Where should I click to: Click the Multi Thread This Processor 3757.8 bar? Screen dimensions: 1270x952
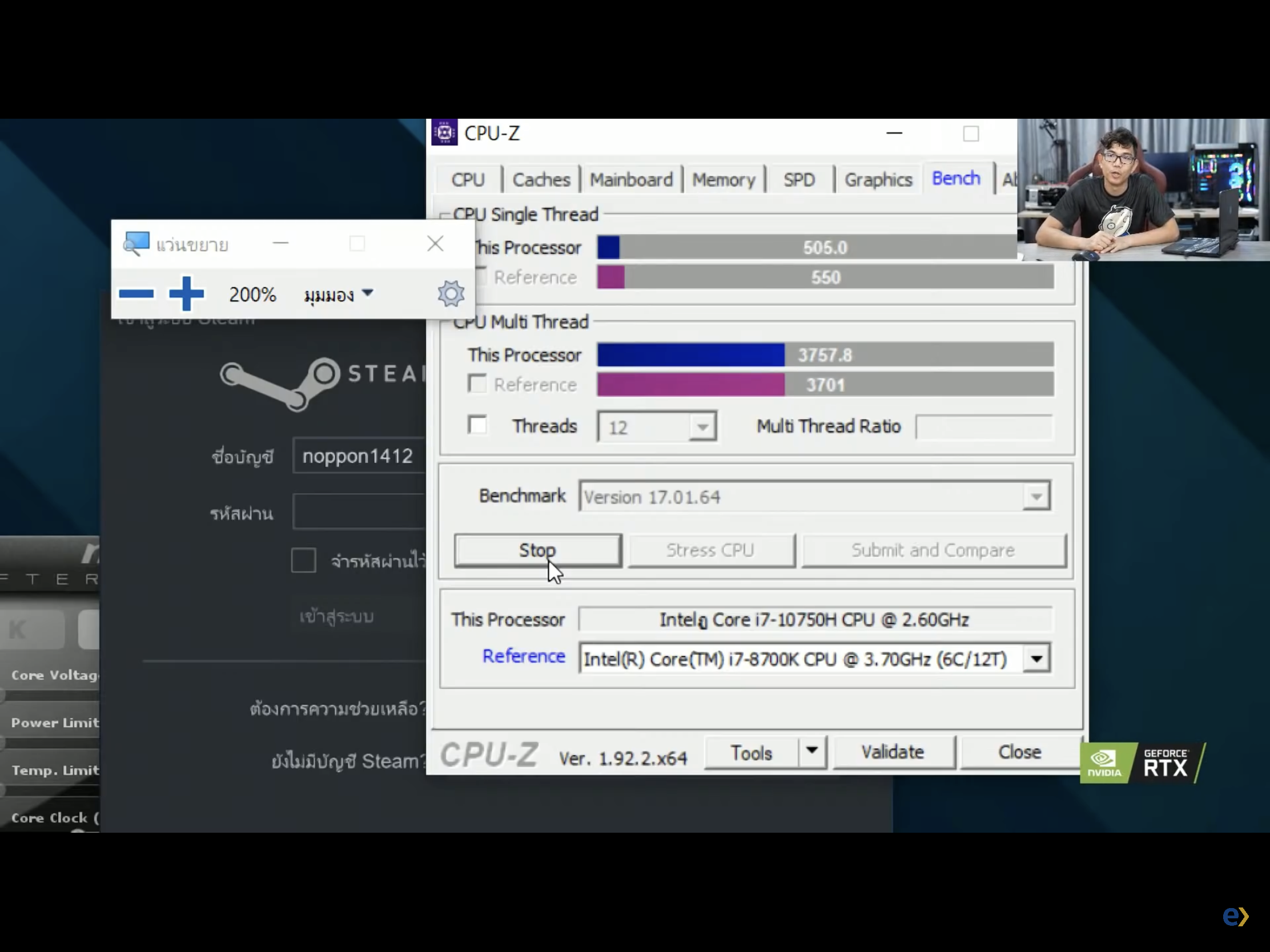pos(825,354)
